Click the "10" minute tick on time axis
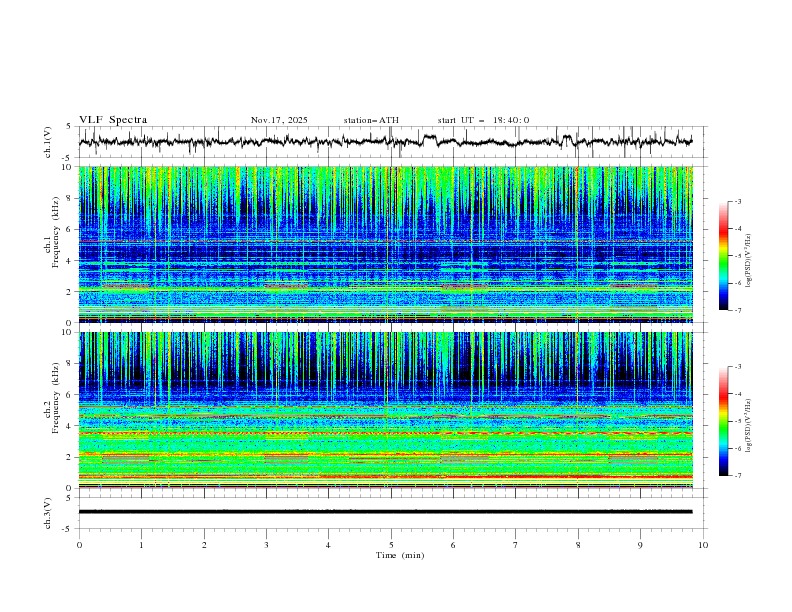 703,545
